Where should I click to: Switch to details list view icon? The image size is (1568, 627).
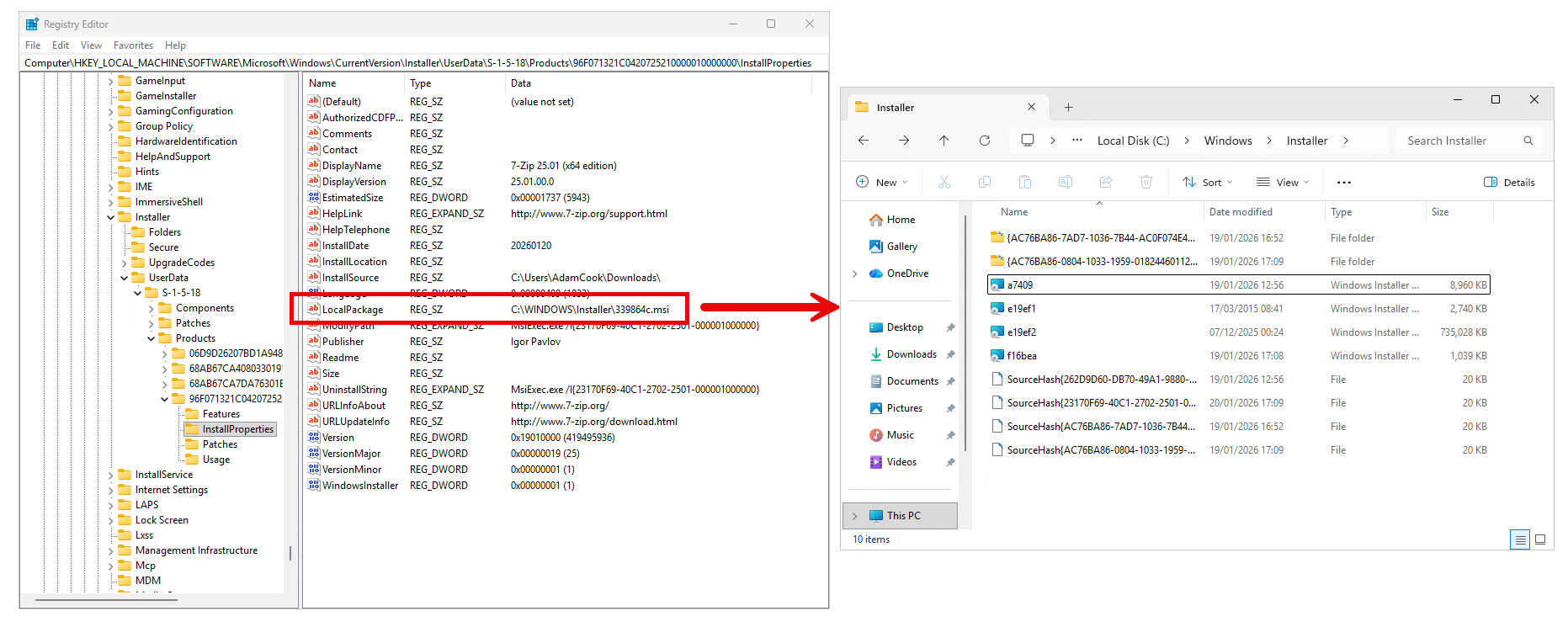[x=1520, y=539]
